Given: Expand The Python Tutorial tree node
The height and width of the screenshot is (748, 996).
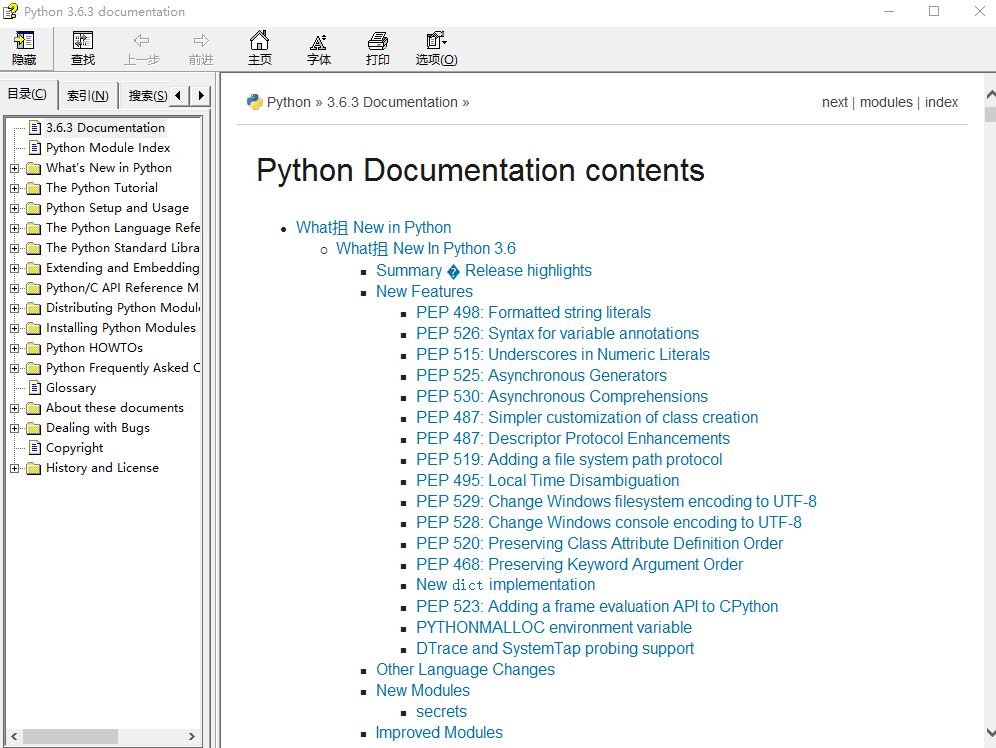Looking at the screenshot, I should click(15, 188).
